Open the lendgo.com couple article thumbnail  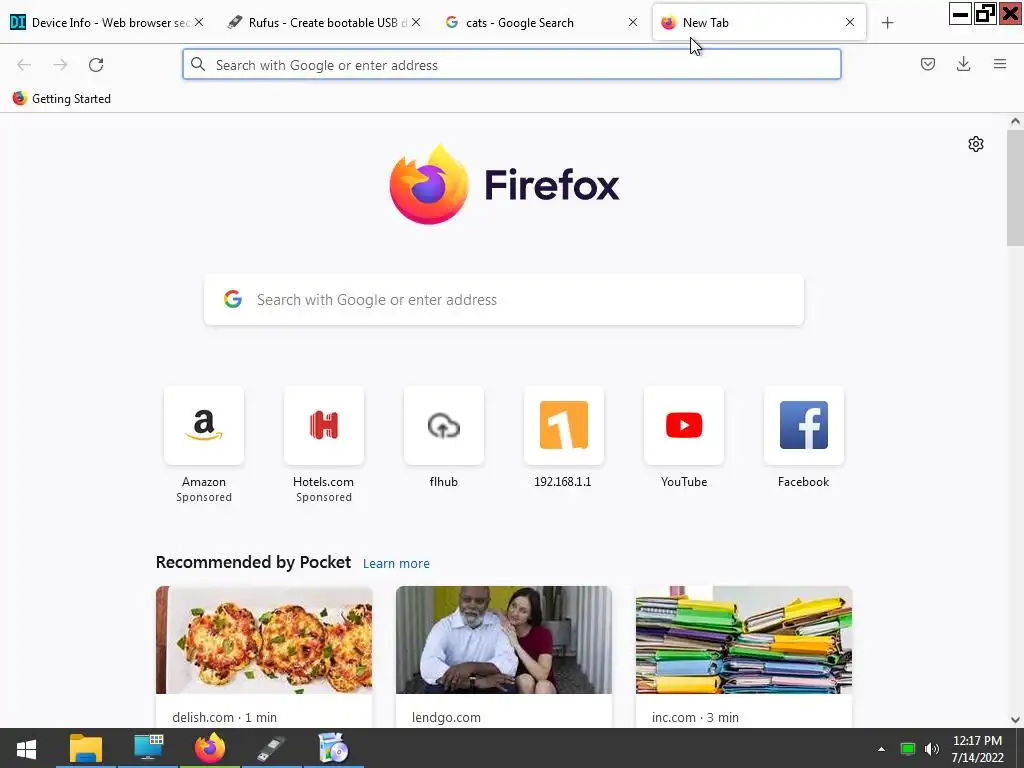pyautogui.click(x=504, y=640)
